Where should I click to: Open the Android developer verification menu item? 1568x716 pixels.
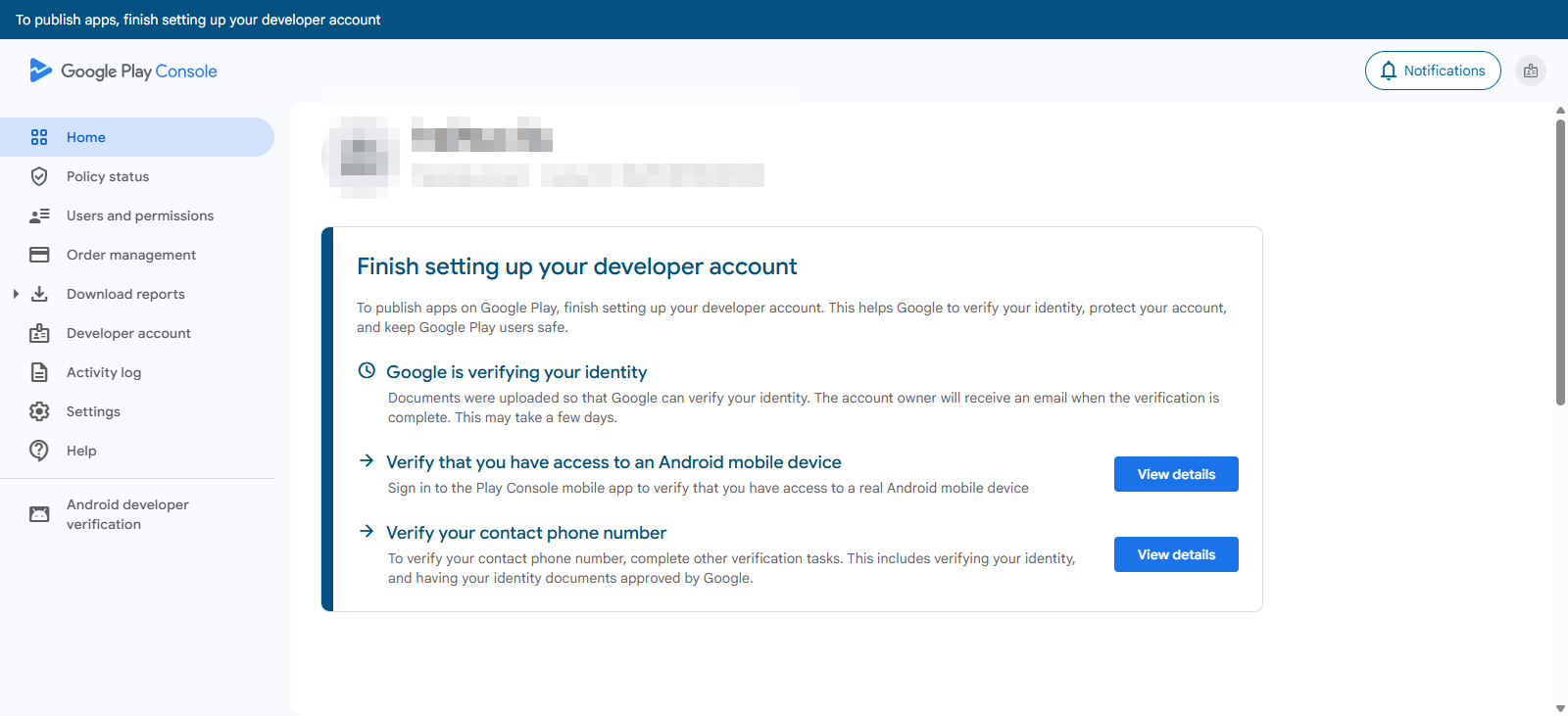[127, 514]
